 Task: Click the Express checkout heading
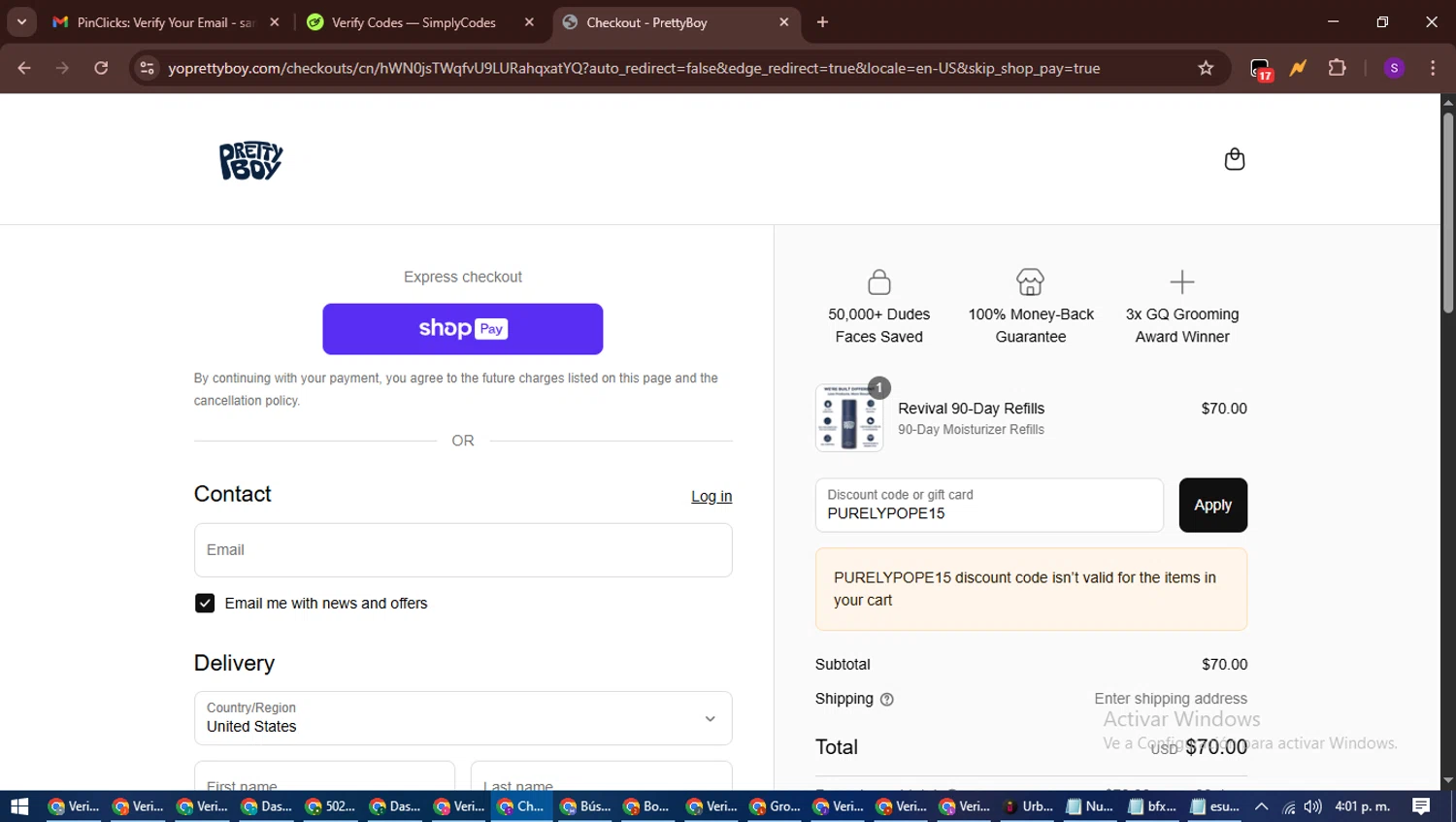[463, 278]
